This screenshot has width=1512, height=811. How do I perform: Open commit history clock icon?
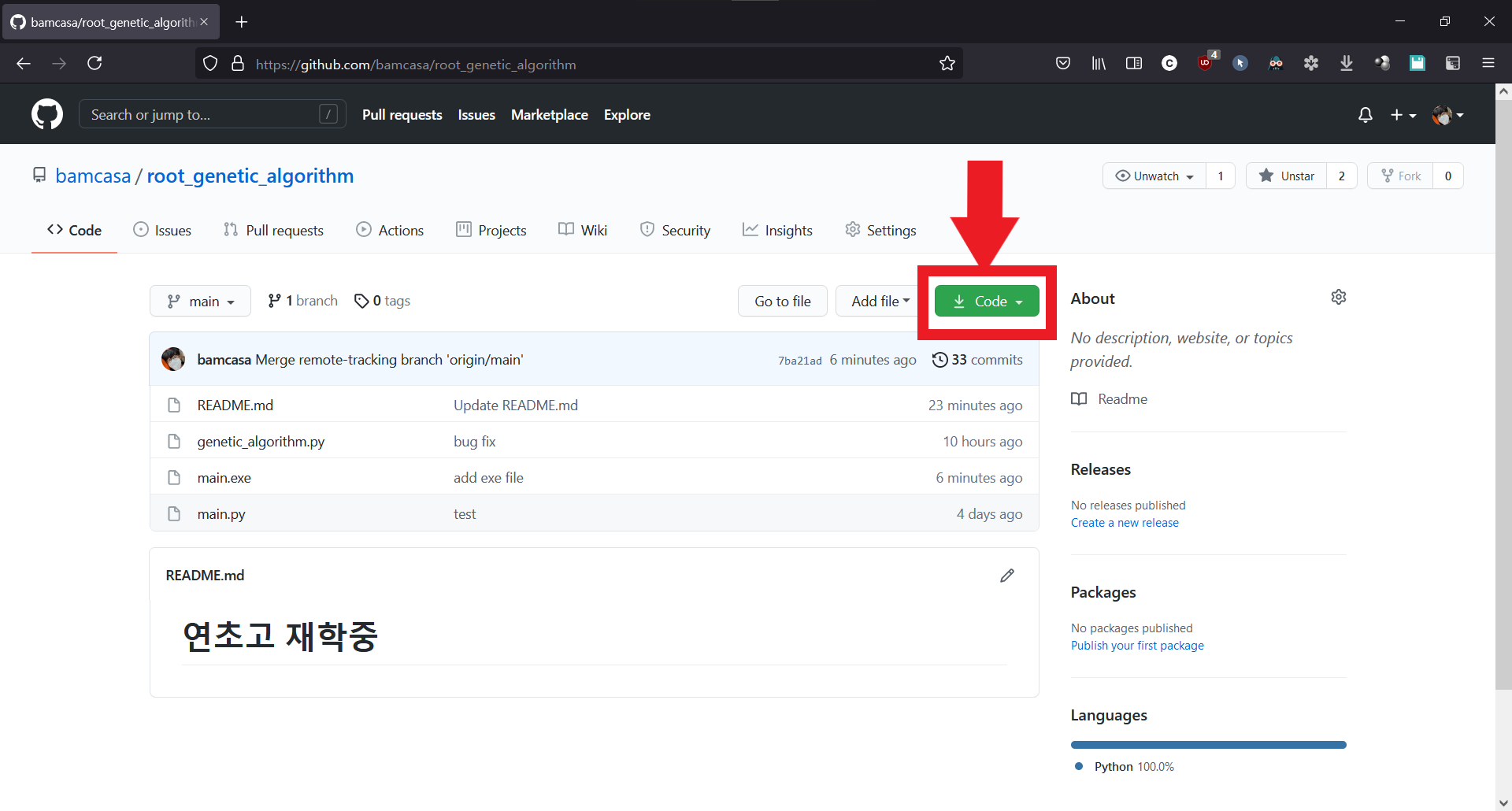point(939,360)
